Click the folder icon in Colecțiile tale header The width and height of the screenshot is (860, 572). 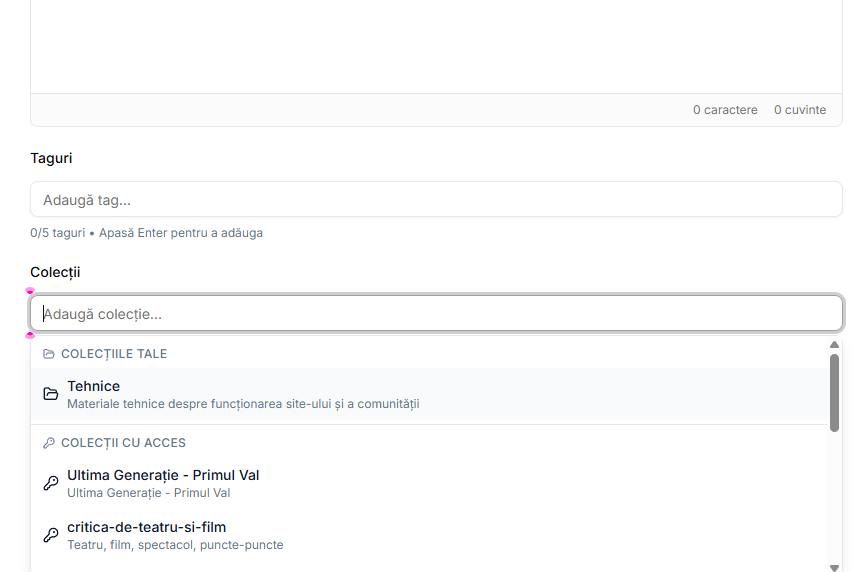(x=49, y=354)
